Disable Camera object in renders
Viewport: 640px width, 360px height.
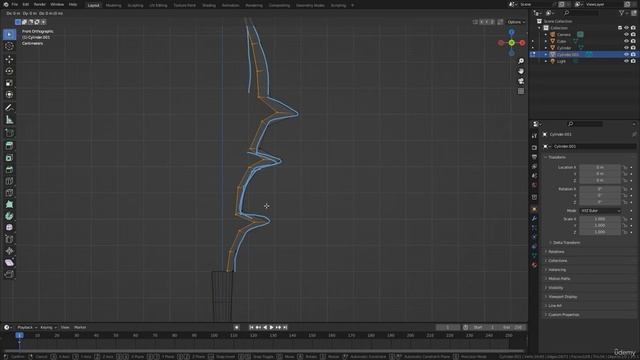(x=633, y=35)
